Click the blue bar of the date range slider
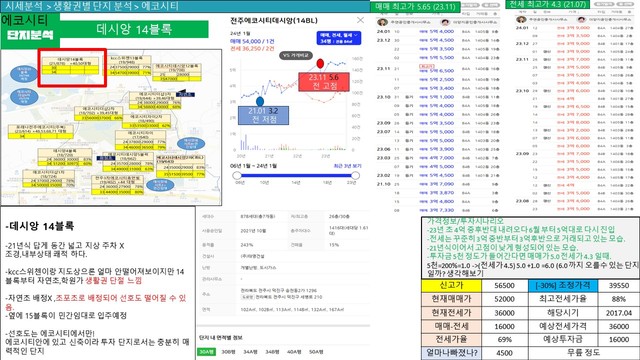This screenshot has height=360, width=640. pos(296,176)
